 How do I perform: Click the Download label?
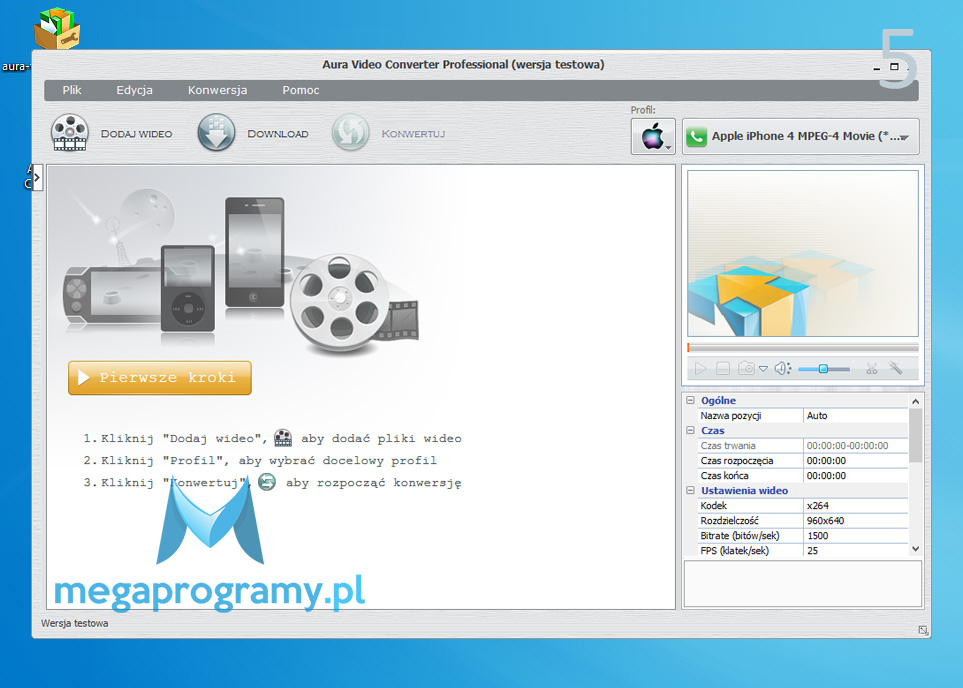point(278,134)
